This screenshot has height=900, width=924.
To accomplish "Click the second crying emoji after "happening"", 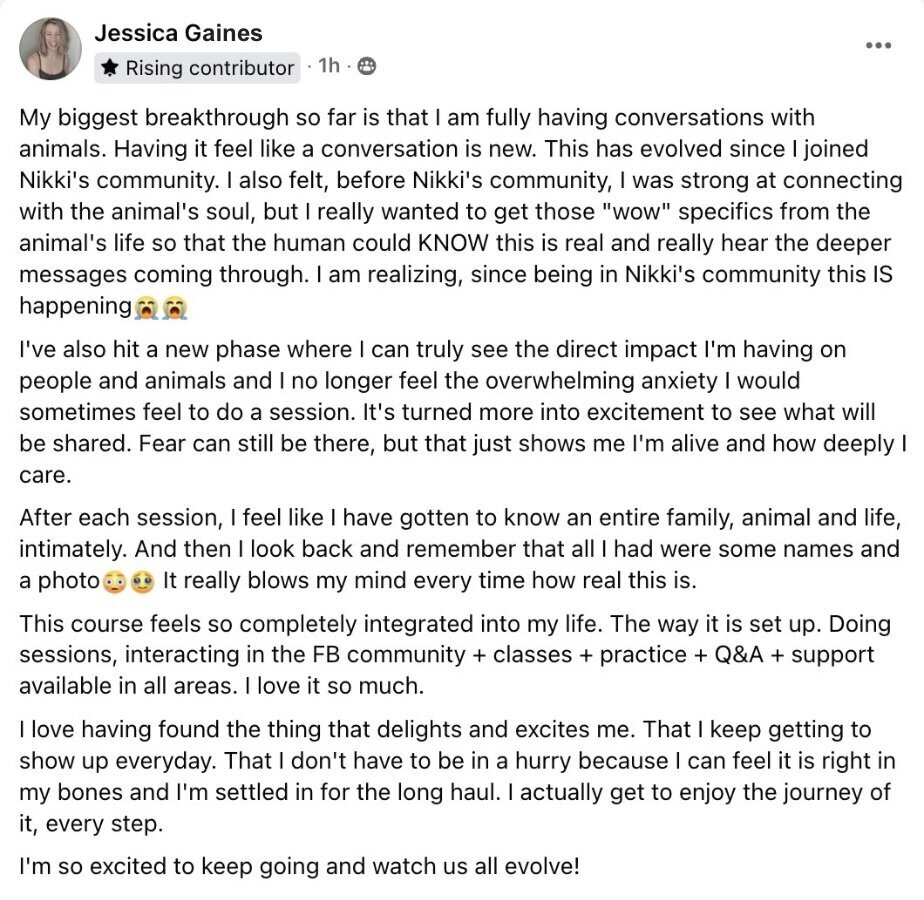I will click(174, 308).
